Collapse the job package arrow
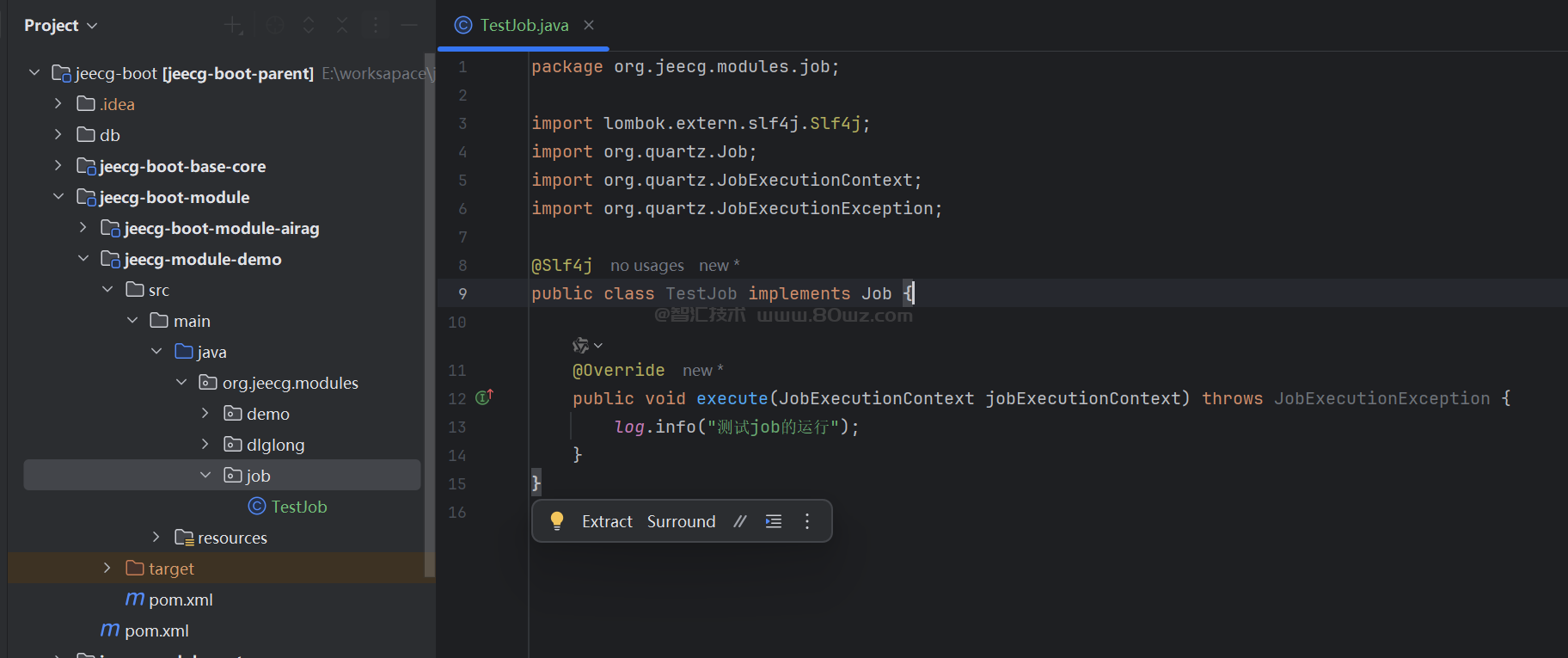Viewport: 1568px width, 658px height. tap(205, 476)
